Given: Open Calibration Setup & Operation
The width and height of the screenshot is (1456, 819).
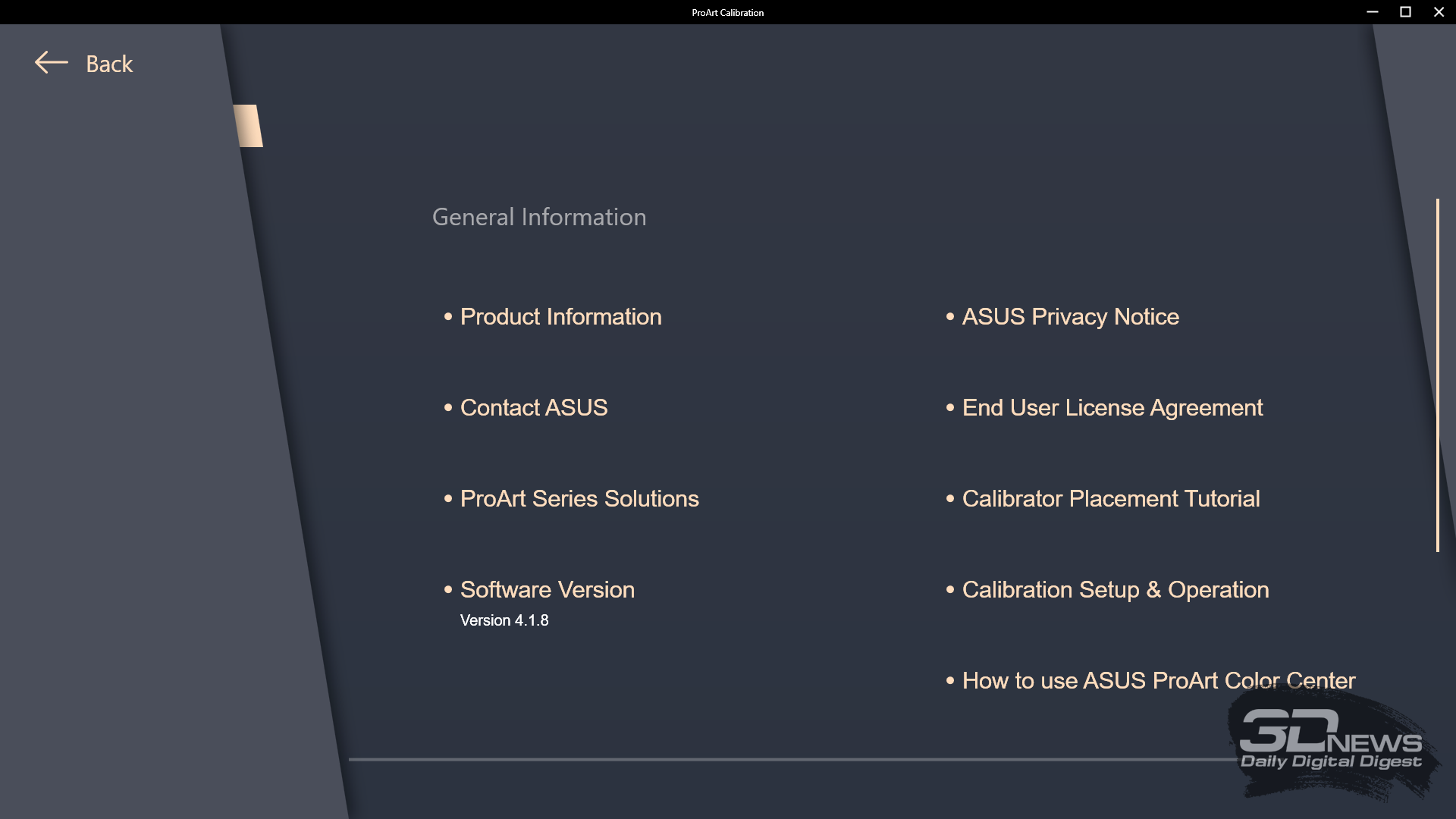Looking at the screenshot, I should coord(1115,589).
